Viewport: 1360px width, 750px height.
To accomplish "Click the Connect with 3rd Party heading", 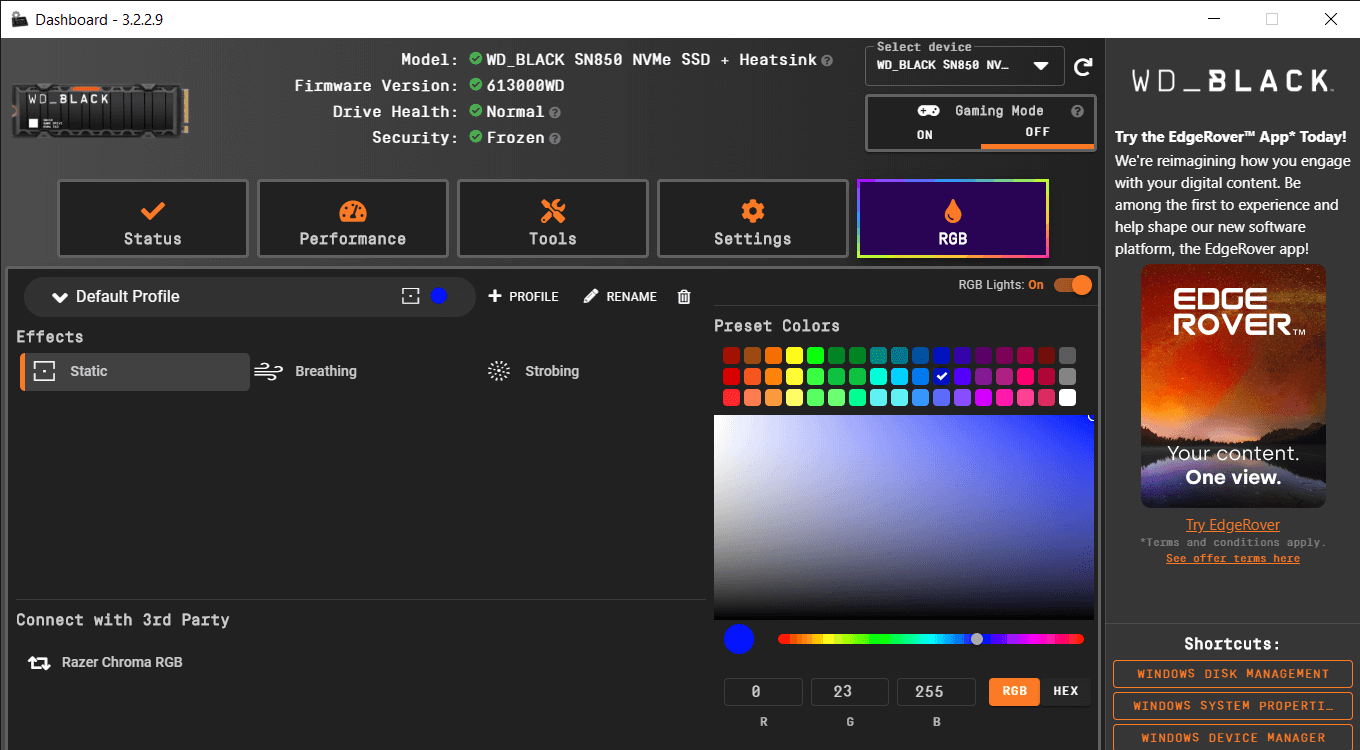I will [x=123, y=620].
